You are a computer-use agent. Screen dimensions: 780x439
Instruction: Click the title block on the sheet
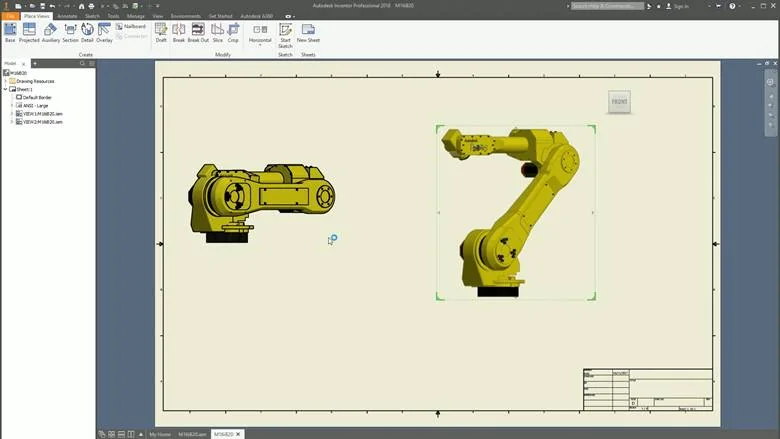pyautogui.click(x=648, y=389)
